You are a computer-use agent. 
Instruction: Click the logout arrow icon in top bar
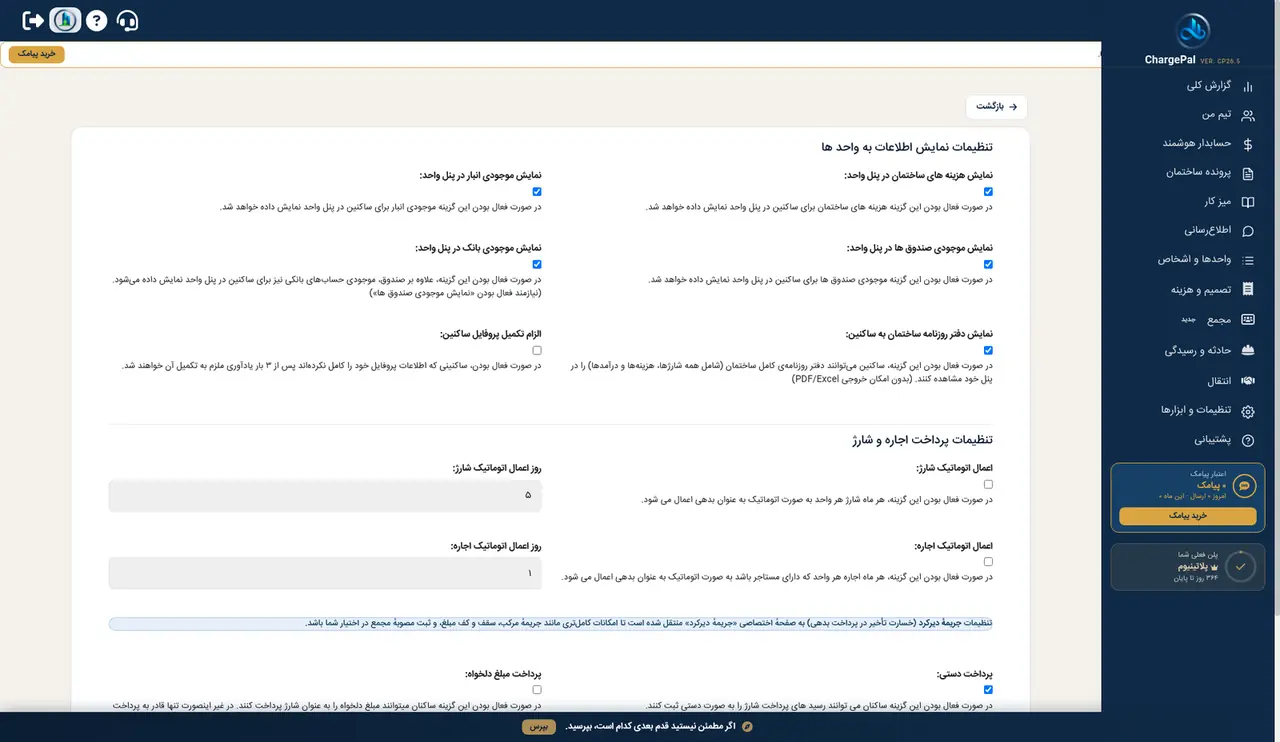click(33, 20)
